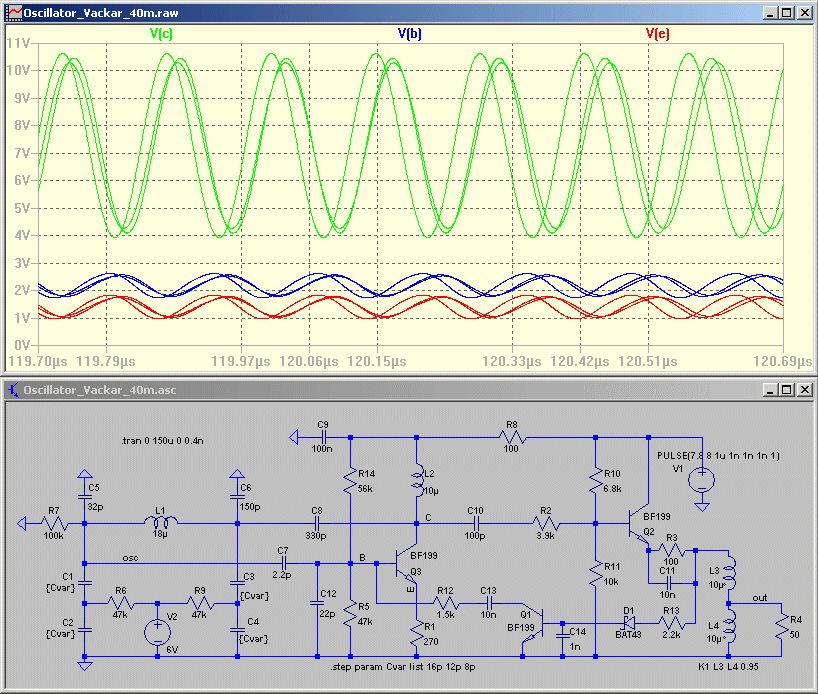
Task: Open the waveform window's title bar icon
Action: (x=11, y=13)
